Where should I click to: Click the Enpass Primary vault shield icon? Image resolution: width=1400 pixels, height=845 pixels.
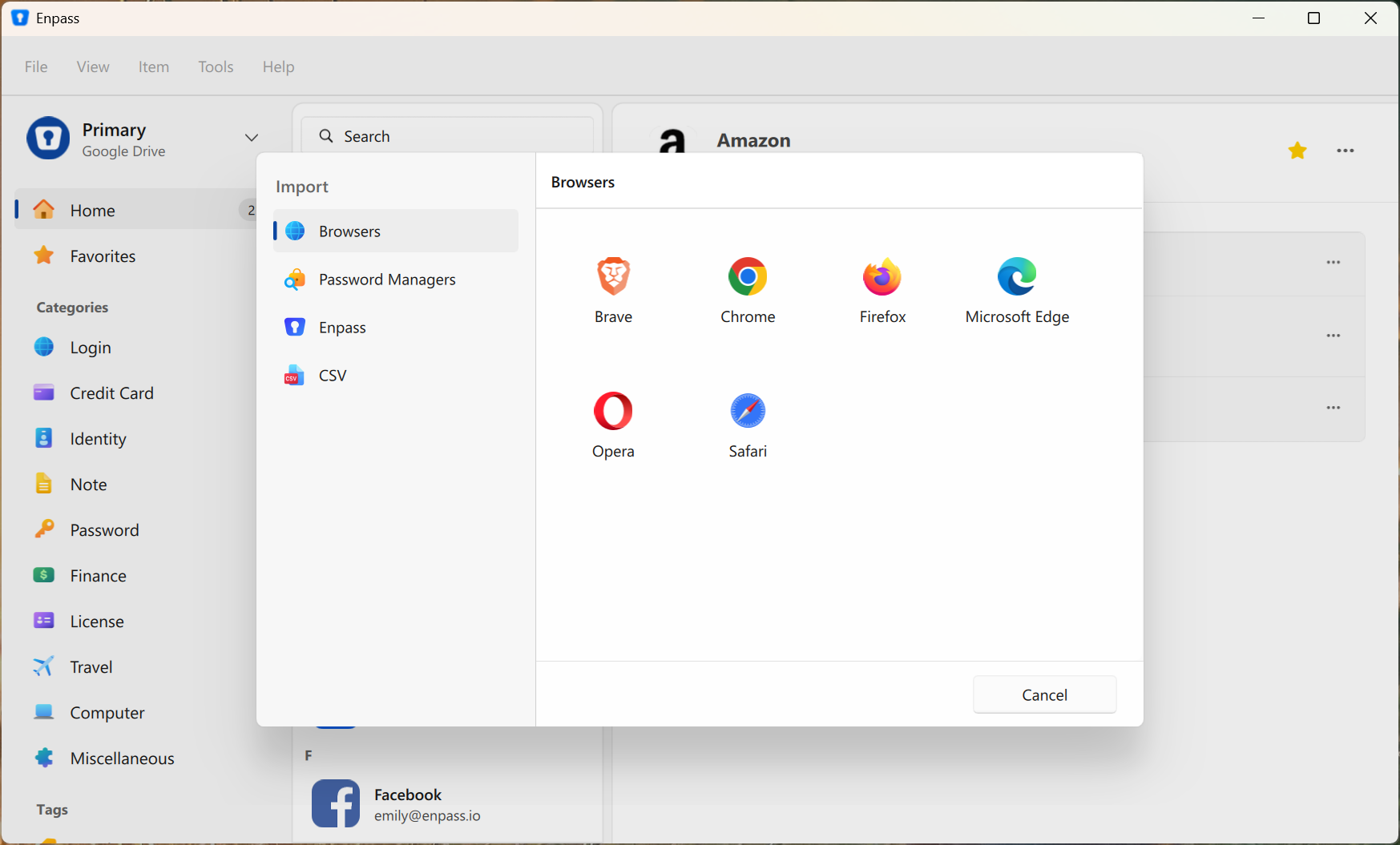click(x=48, y=138)
